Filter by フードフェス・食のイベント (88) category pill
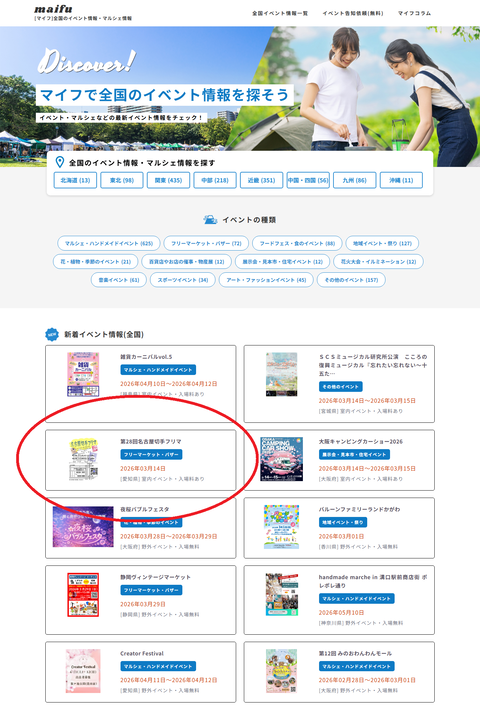480x712 pixels. [x=297, y=243]
